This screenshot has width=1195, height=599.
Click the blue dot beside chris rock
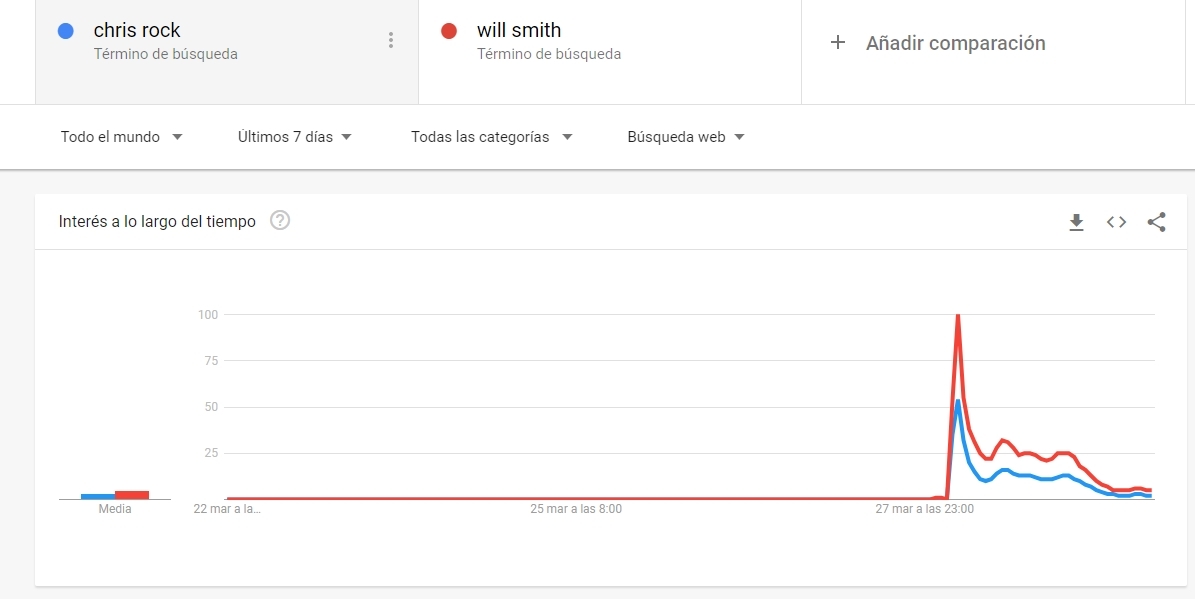click(66, 31)
